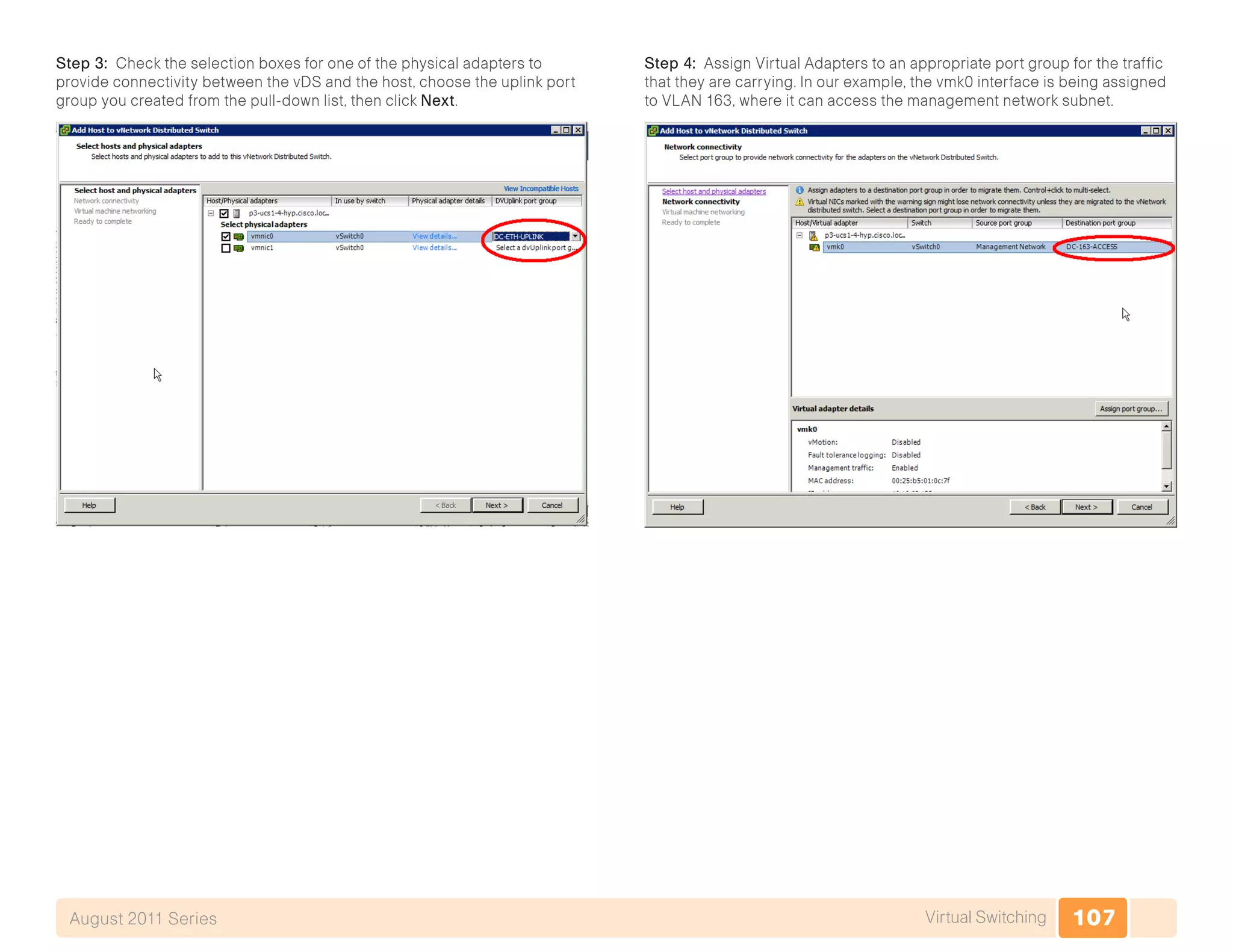Select Virtual machine networking step in left dialog

pyautogui.click(x=114, y=211)
